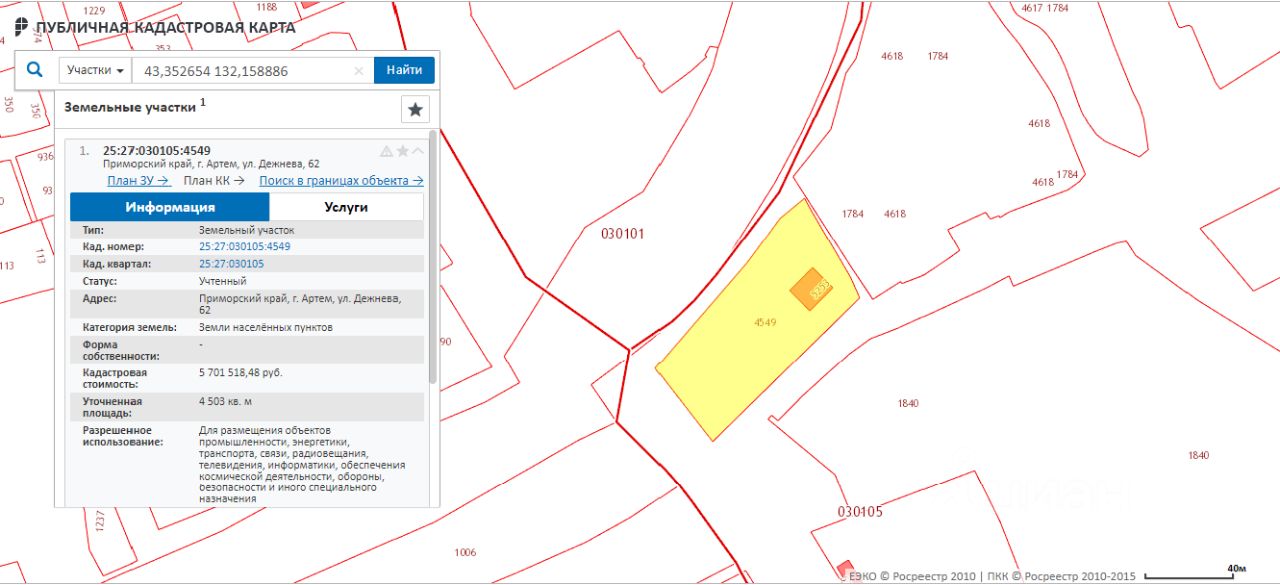This screenshot has height=585, width=1280.
Task: Select the Земельный участок type value
Action: (x=247, y=230)
